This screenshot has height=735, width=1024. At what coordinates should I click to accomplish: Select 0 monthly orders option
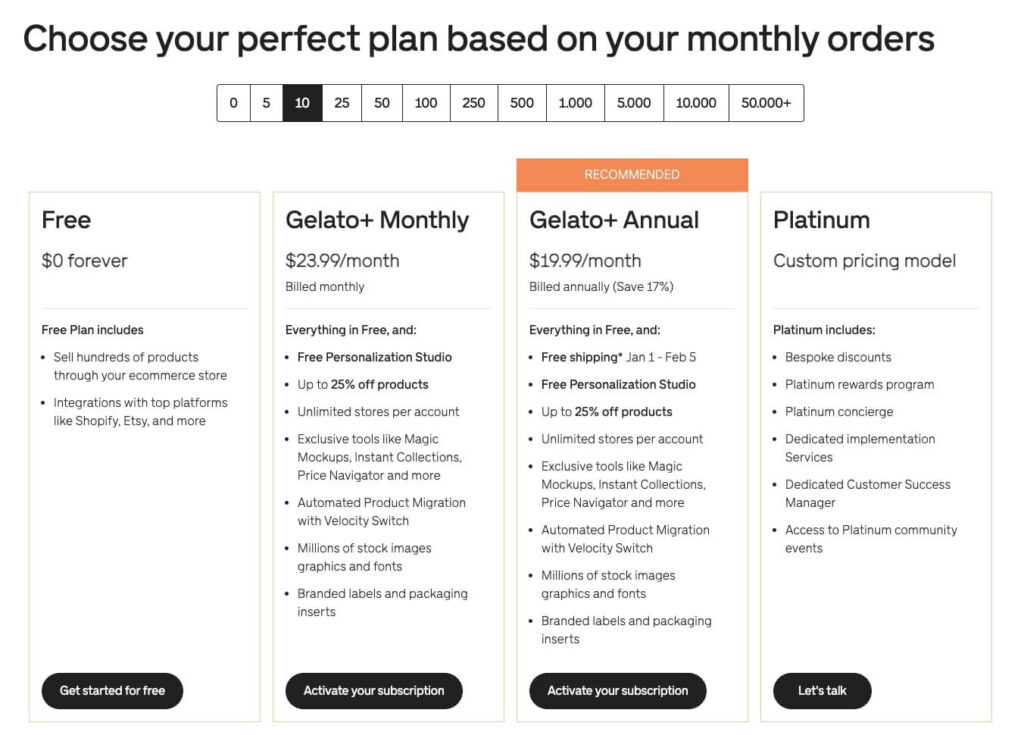233,102
